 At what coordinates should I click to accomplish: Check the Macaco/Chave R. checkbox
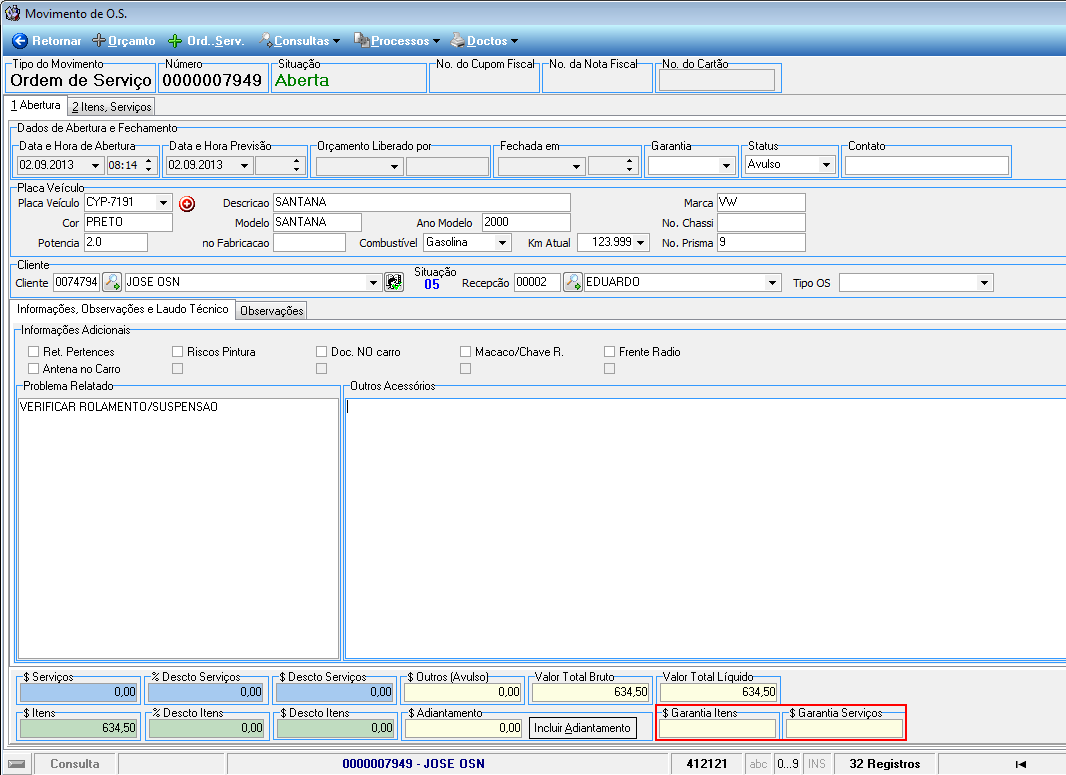point(466,351)
